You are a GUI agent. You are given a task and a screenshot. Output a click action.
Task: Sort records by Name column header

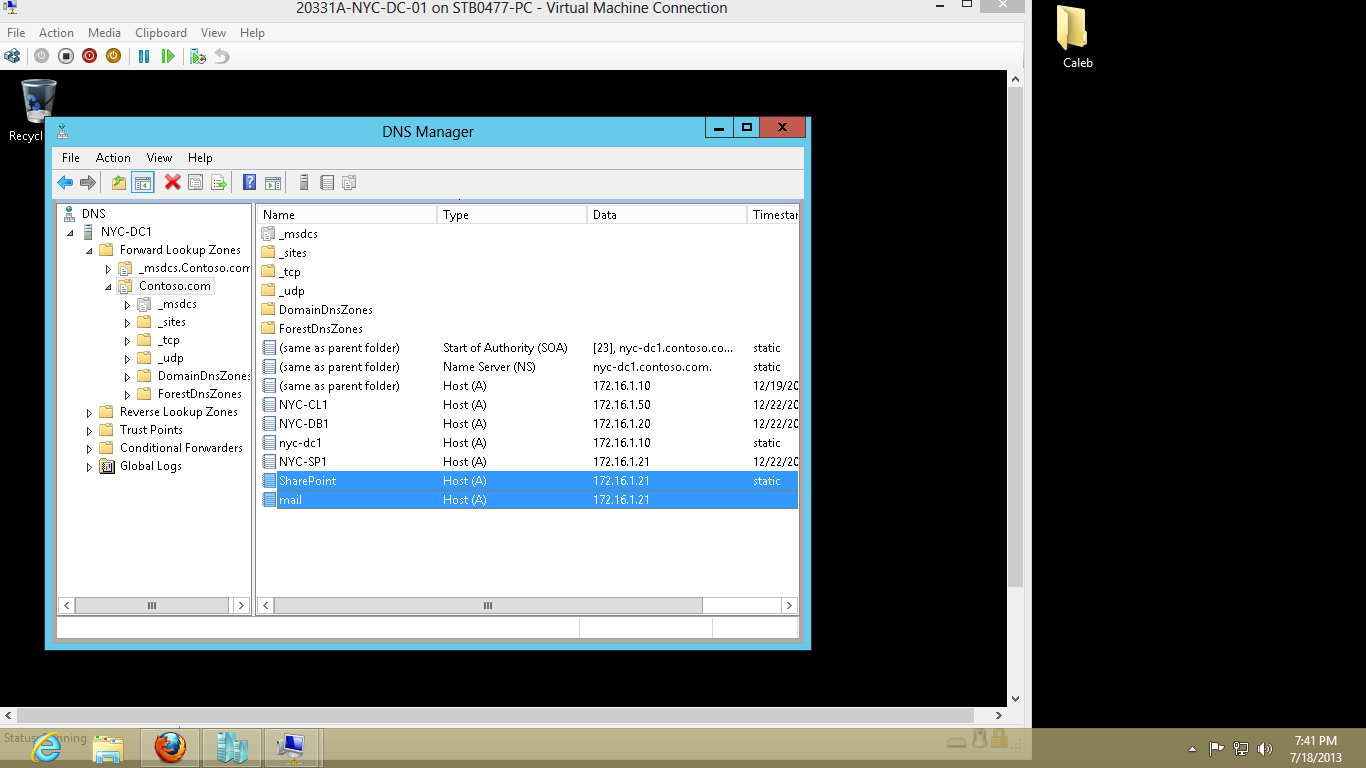(347, 215)
